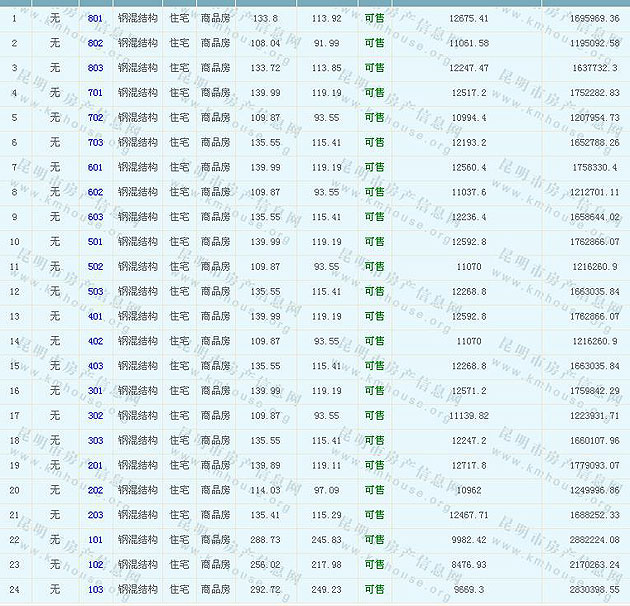The image size is (630, 606).
Task: Click room number 802
Action: (x=95, y=44)
